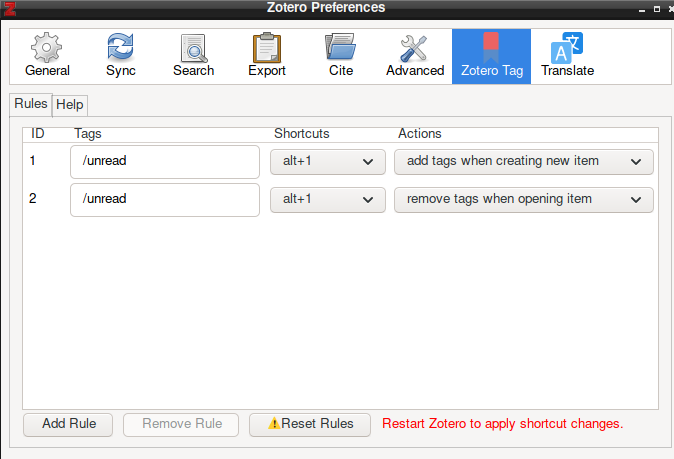Click the Remove Rule button
This screenshot has width=674, height=459.
point(181,424)
